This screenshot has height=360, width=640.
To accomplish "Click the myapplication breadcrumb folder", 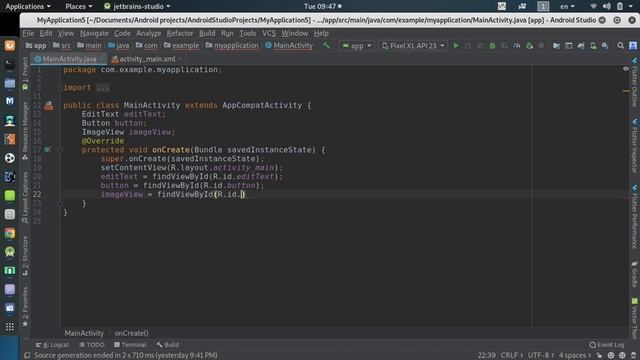I will pyautogui.click(x=232, y=46).
